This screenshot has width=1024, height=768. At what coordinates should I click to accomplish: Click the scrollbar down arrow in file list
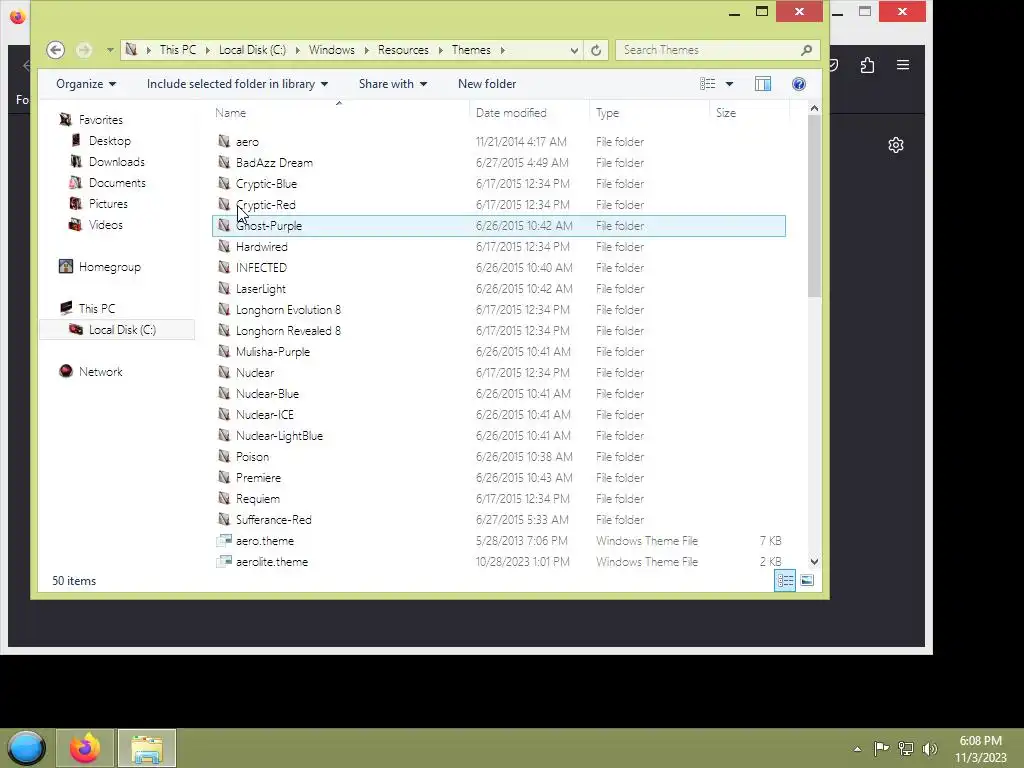tap(814, 562)
